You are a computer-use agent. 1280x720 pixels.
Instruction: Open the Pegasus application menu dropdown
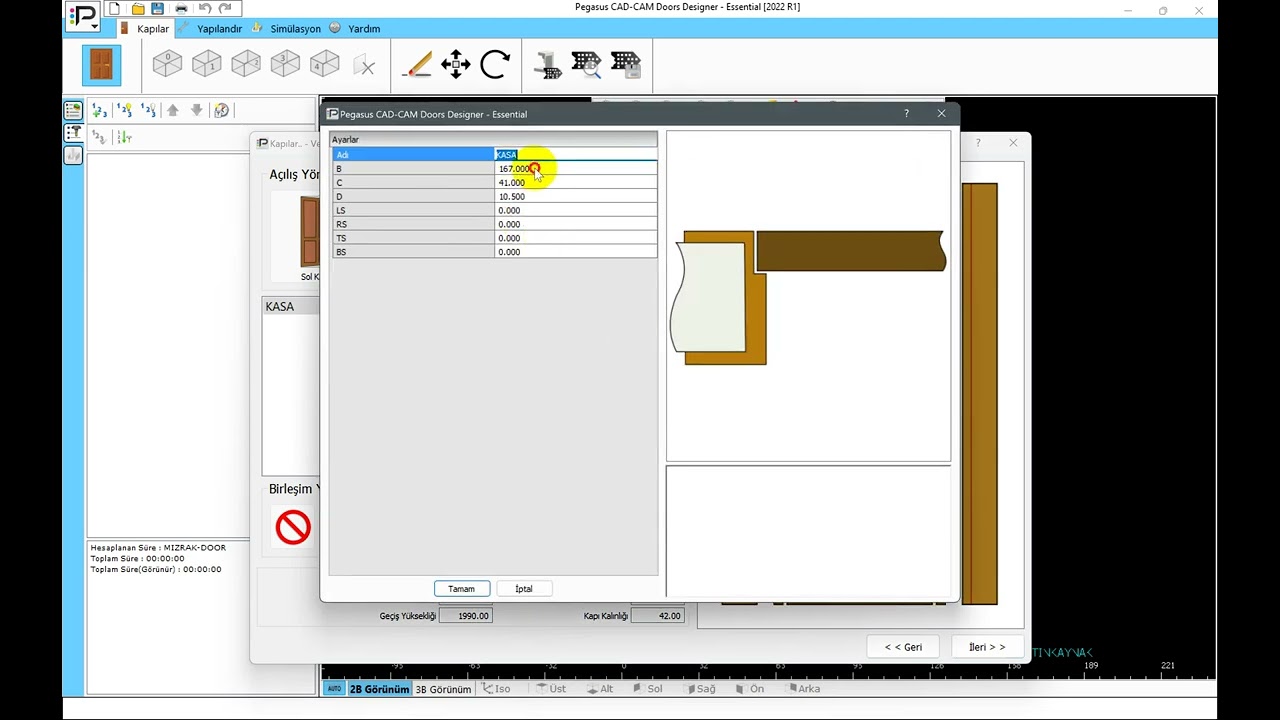point(83,19)
